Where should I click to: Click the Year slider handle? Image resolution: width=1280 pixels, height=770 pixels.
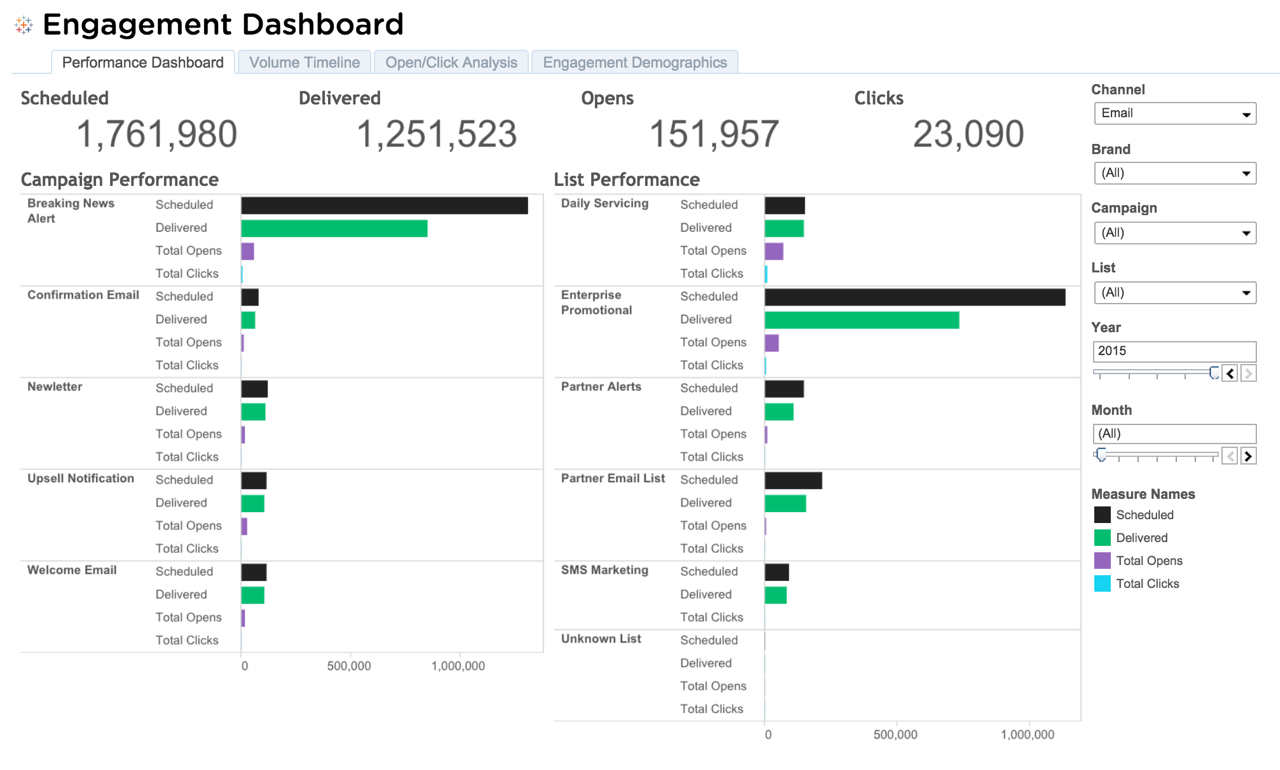click(x=1216, y=372)
